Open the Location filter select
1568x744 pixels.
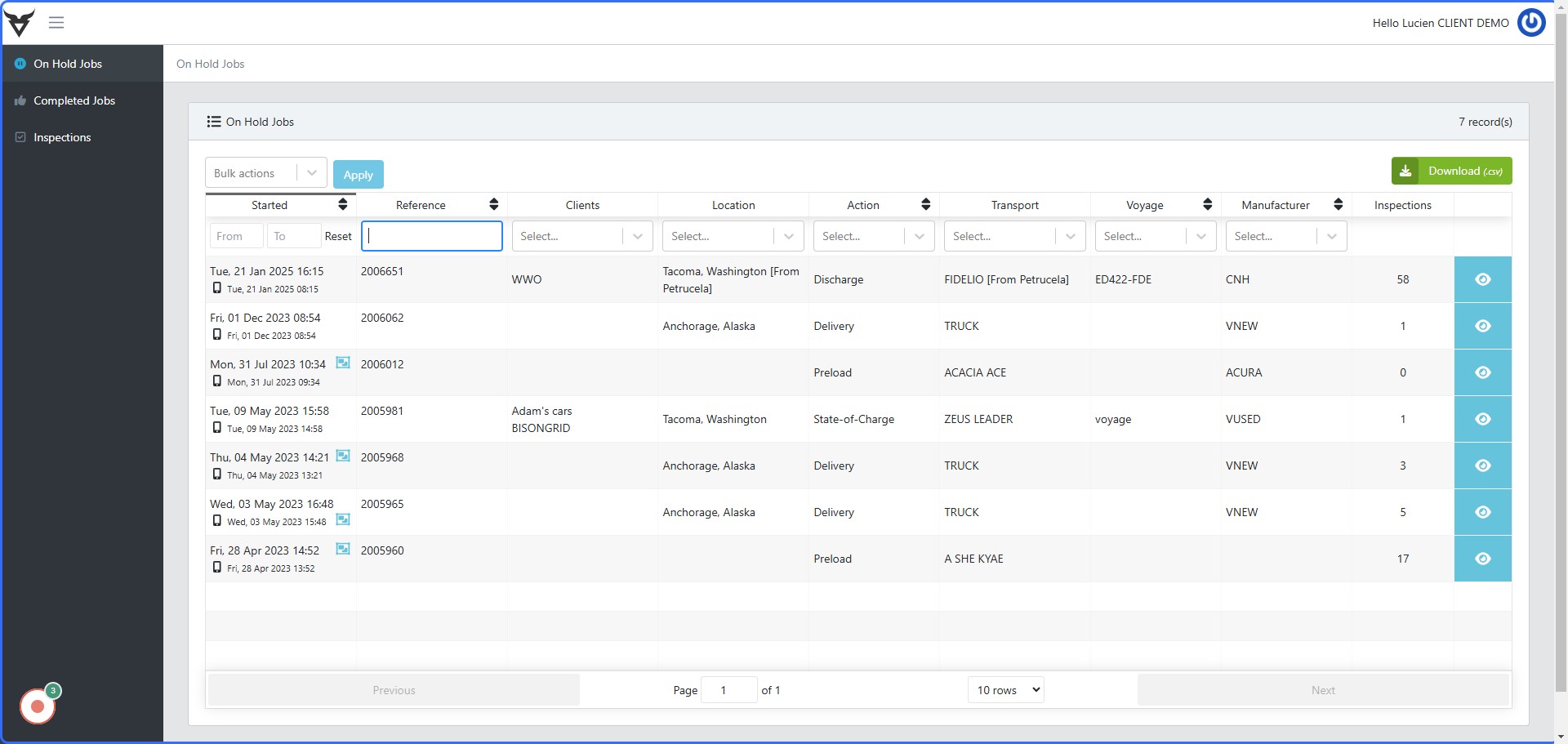click(x=733, y=236)
